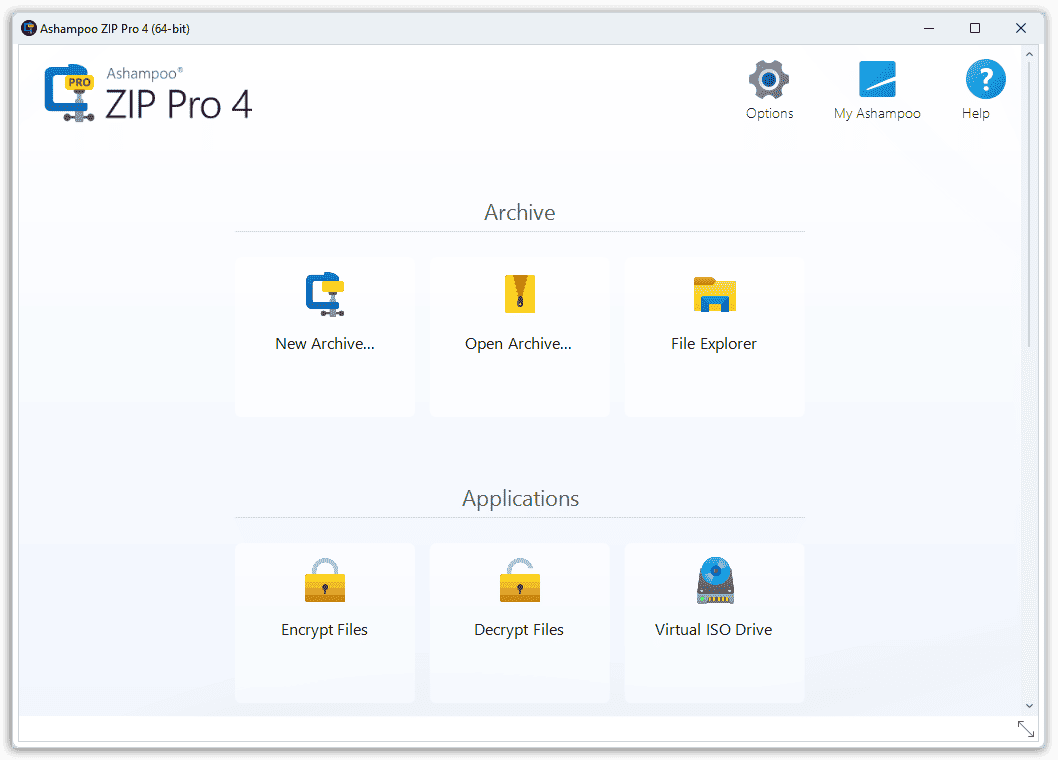The image size is (1058, 760).
Task: Click the Help question mark icon
Action: [985, 79]
